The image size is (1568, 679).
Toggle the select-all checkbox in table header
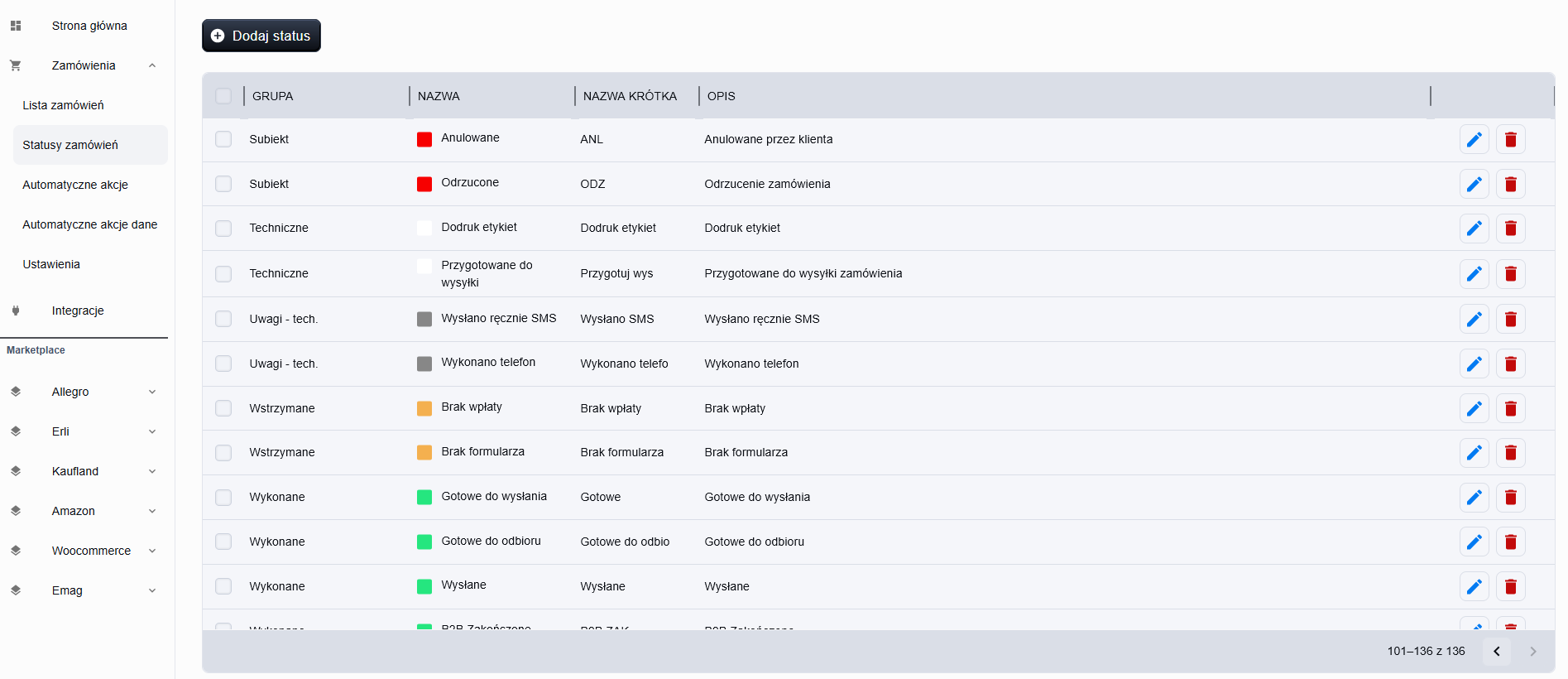point(223,96)
